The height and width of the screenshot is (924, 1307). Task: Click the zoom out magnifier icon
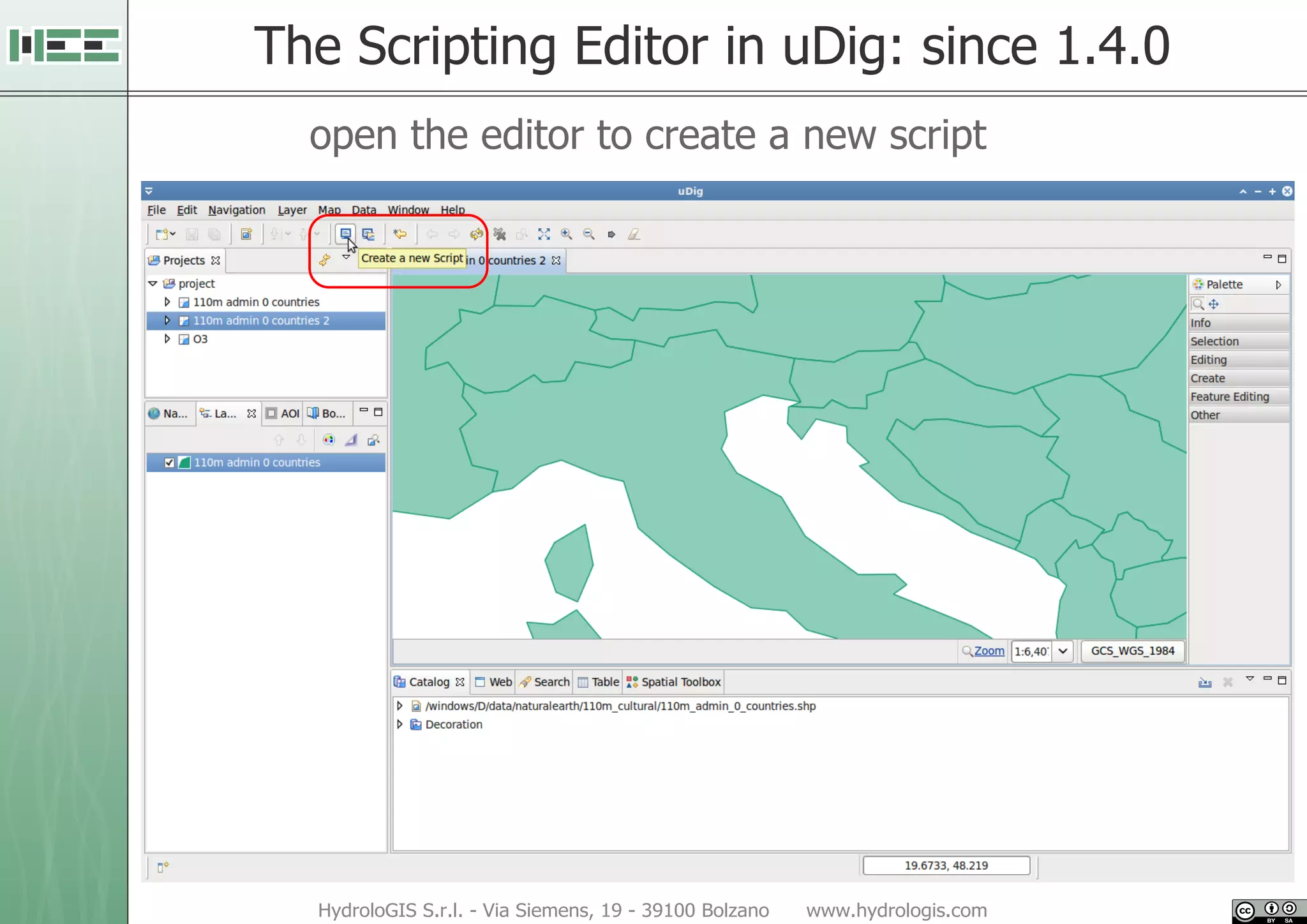pyautogui.click(x=588, y=234)
